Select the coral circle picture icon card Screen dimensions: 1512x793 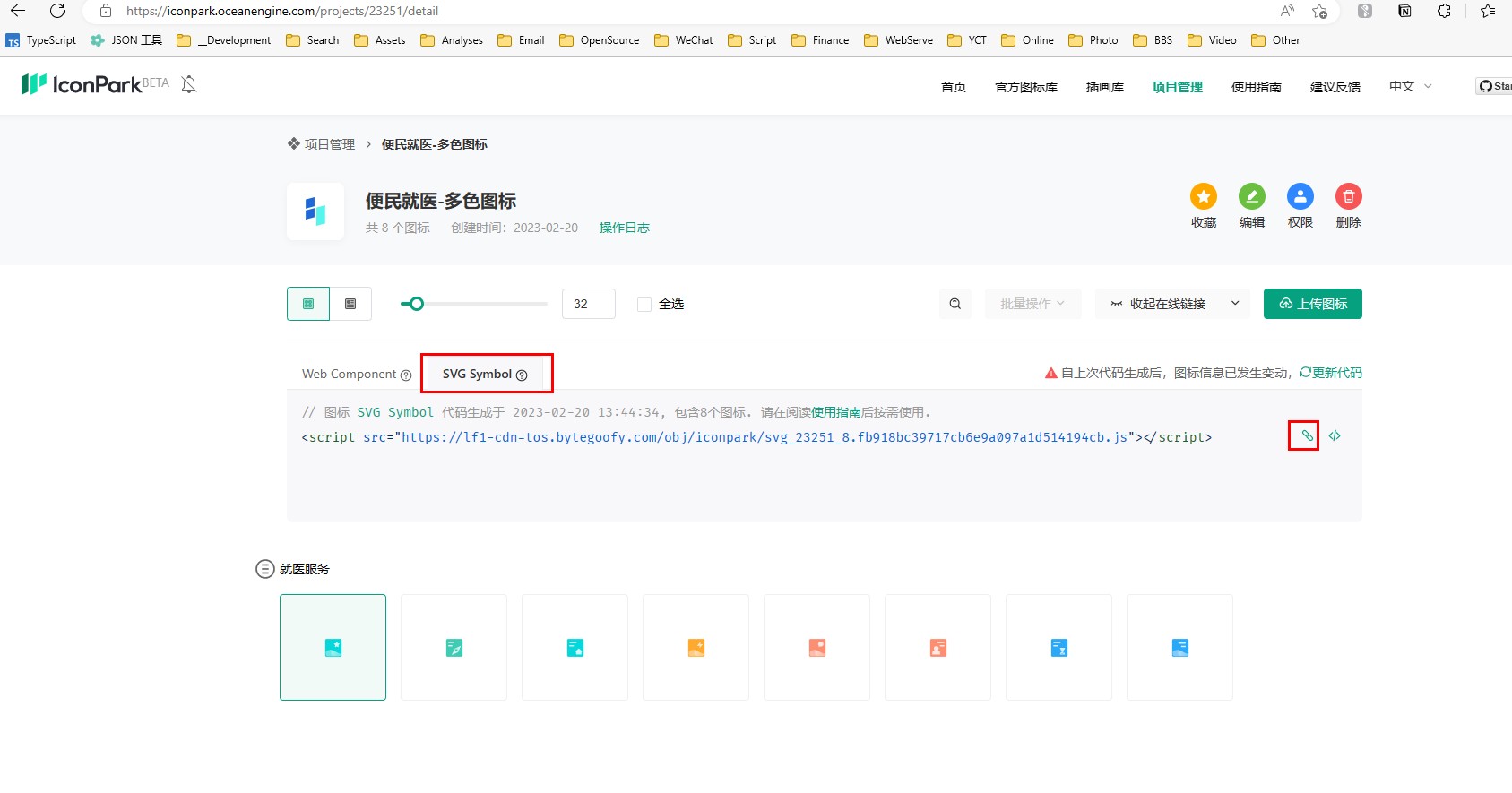[x=817, y=647]
